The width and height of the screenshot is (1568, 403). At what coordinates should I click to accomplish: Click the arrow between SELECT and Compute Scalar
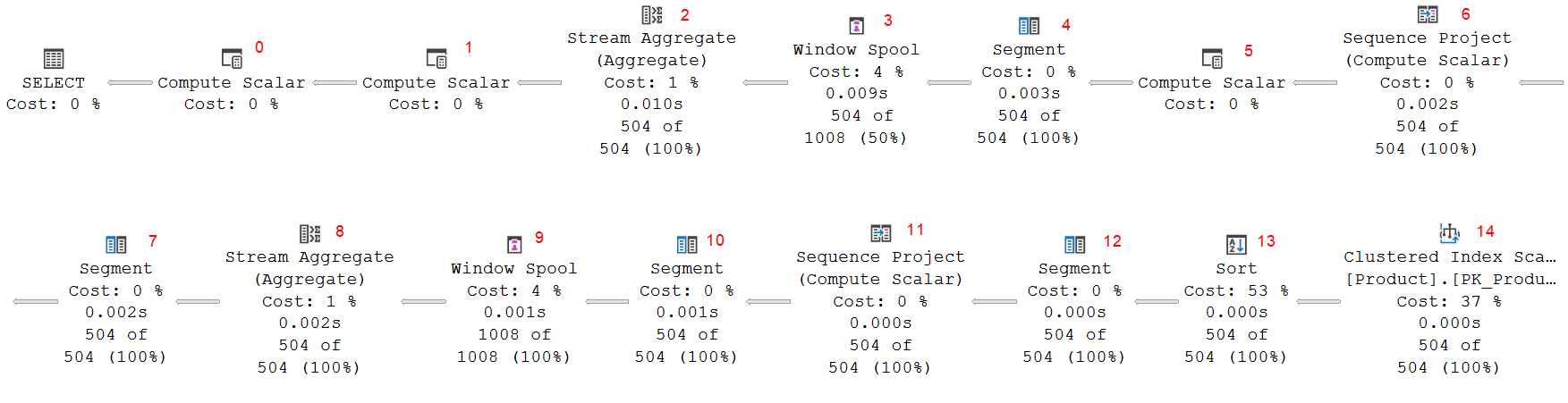[131, 83]
